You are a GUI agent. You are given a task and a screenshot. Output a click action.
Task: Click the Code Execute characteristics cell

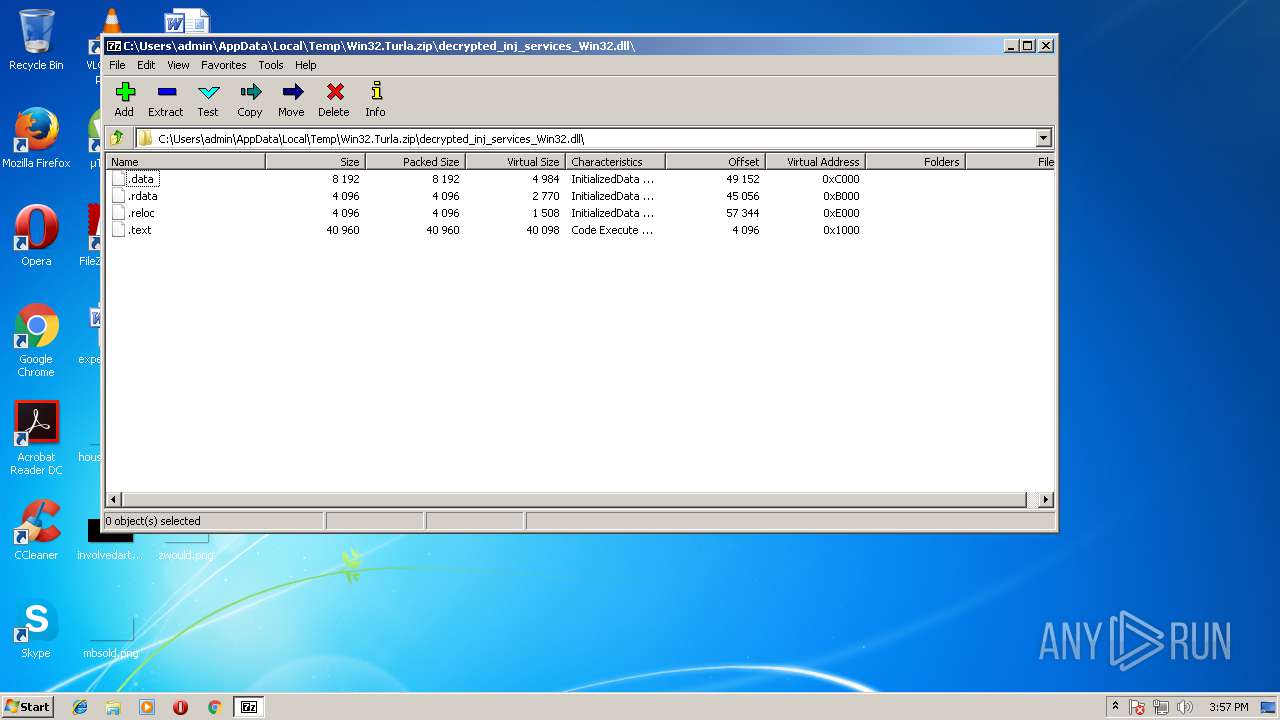click(612, 230)
